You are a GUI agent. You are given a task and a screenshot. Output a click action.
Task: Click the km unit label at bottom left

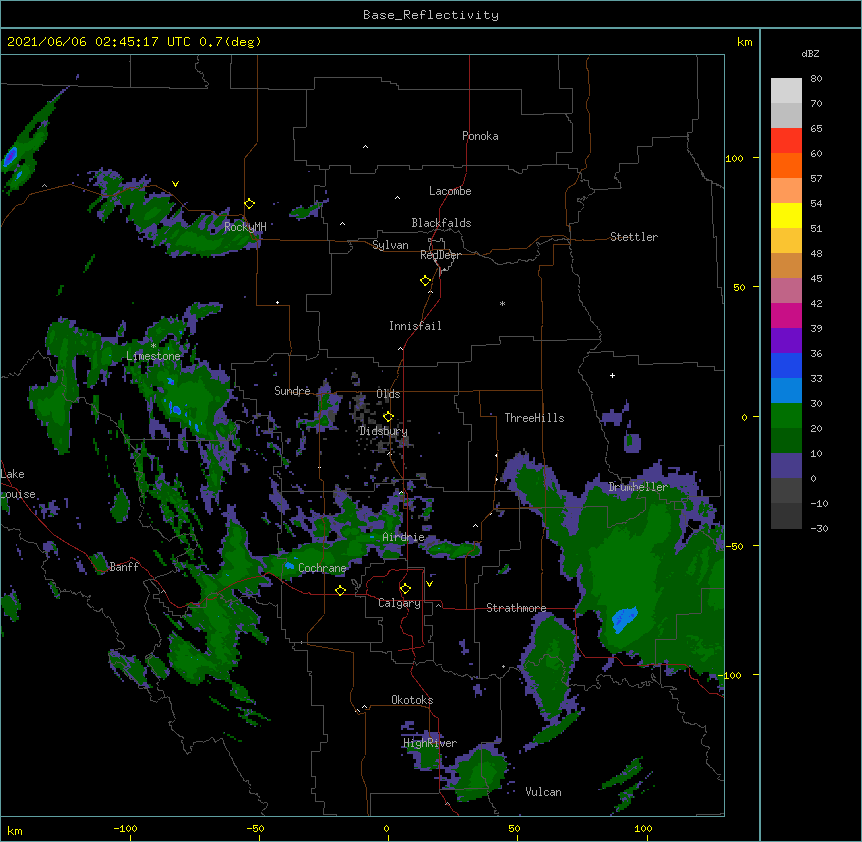click(15, 830)
